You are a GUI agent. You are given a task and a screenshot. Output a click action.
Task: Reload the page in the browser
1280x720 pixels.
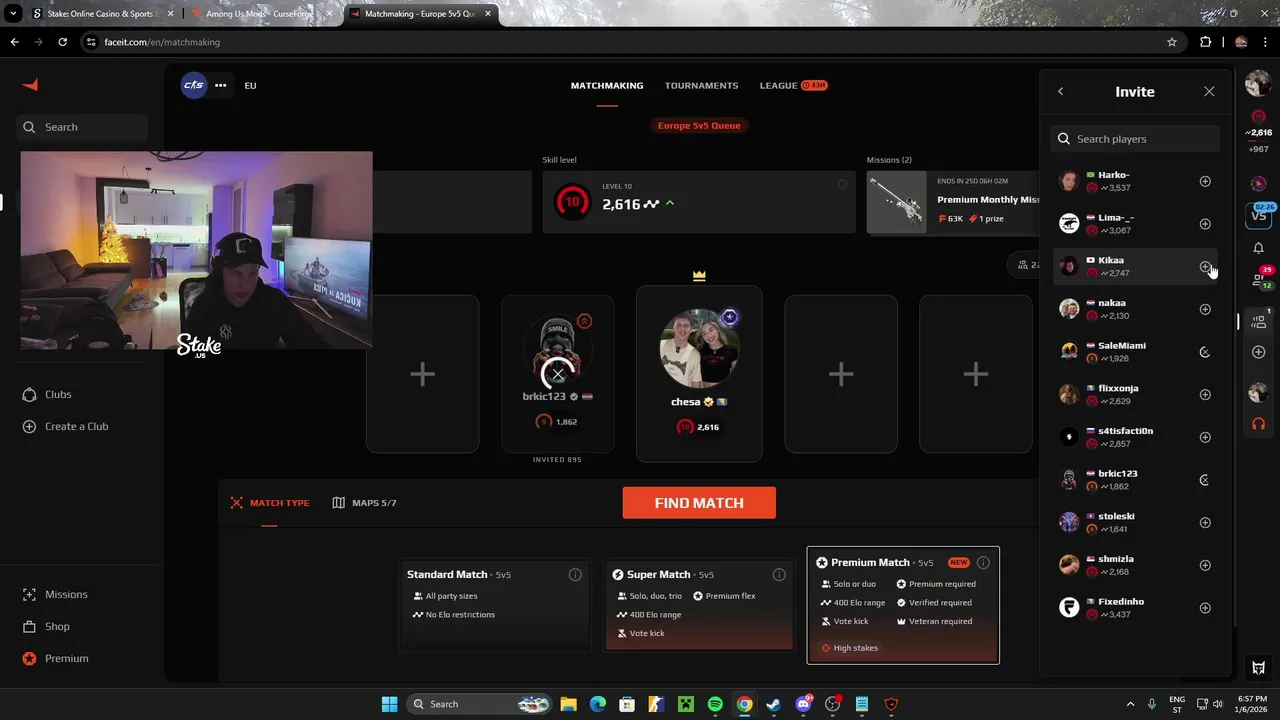click(x=62, y=42)
